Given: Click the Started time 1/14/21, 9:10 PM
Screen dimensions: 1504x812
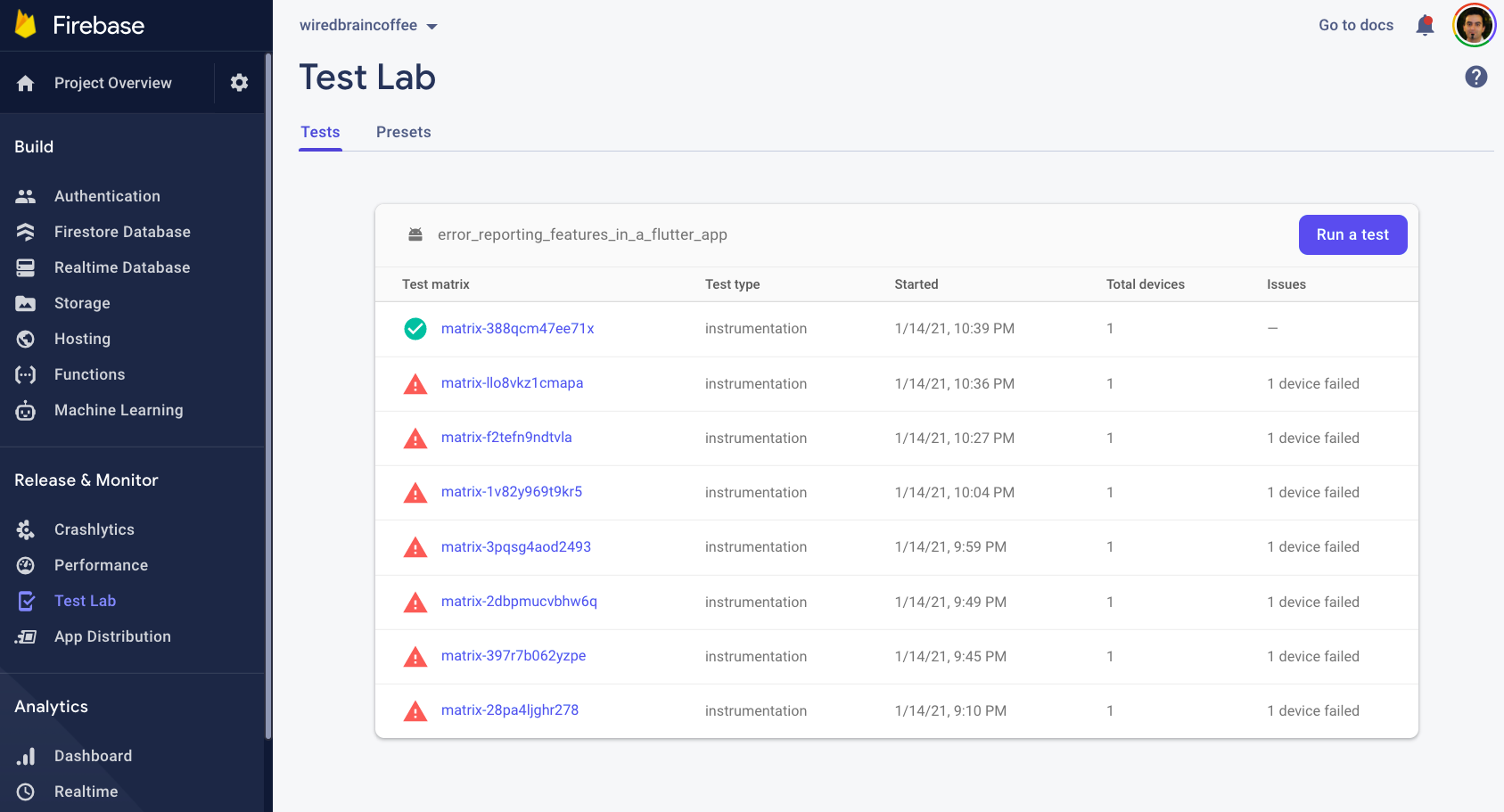Looking at the screenshot, I should point(950,710).
